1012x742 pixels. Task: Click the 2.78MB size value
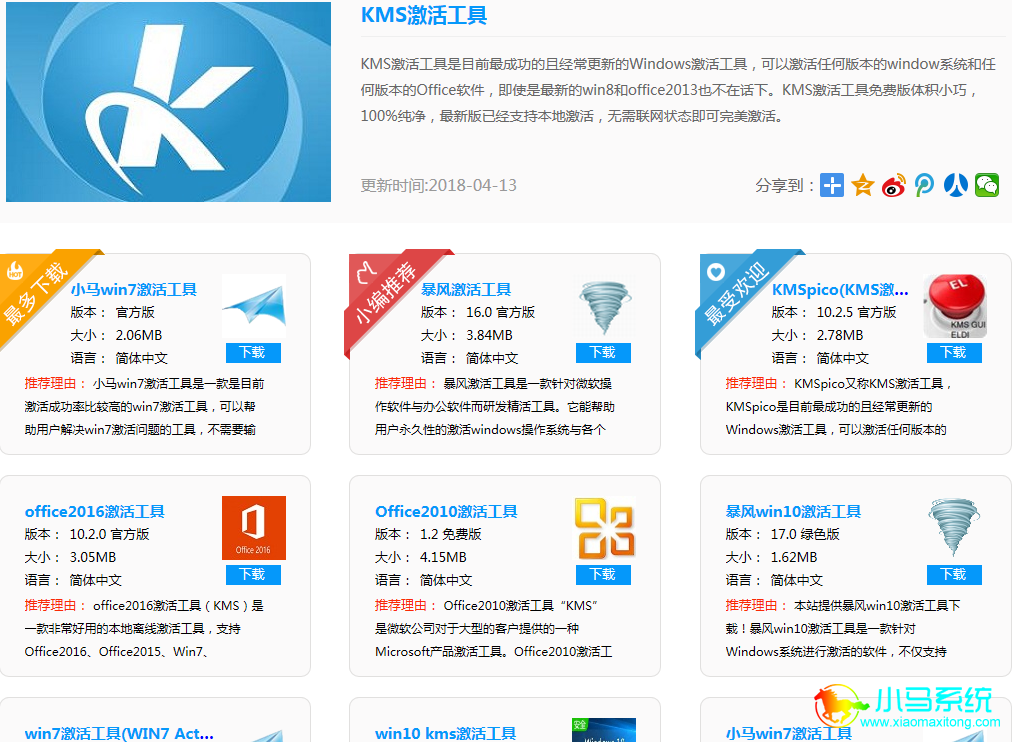[840, 336]
